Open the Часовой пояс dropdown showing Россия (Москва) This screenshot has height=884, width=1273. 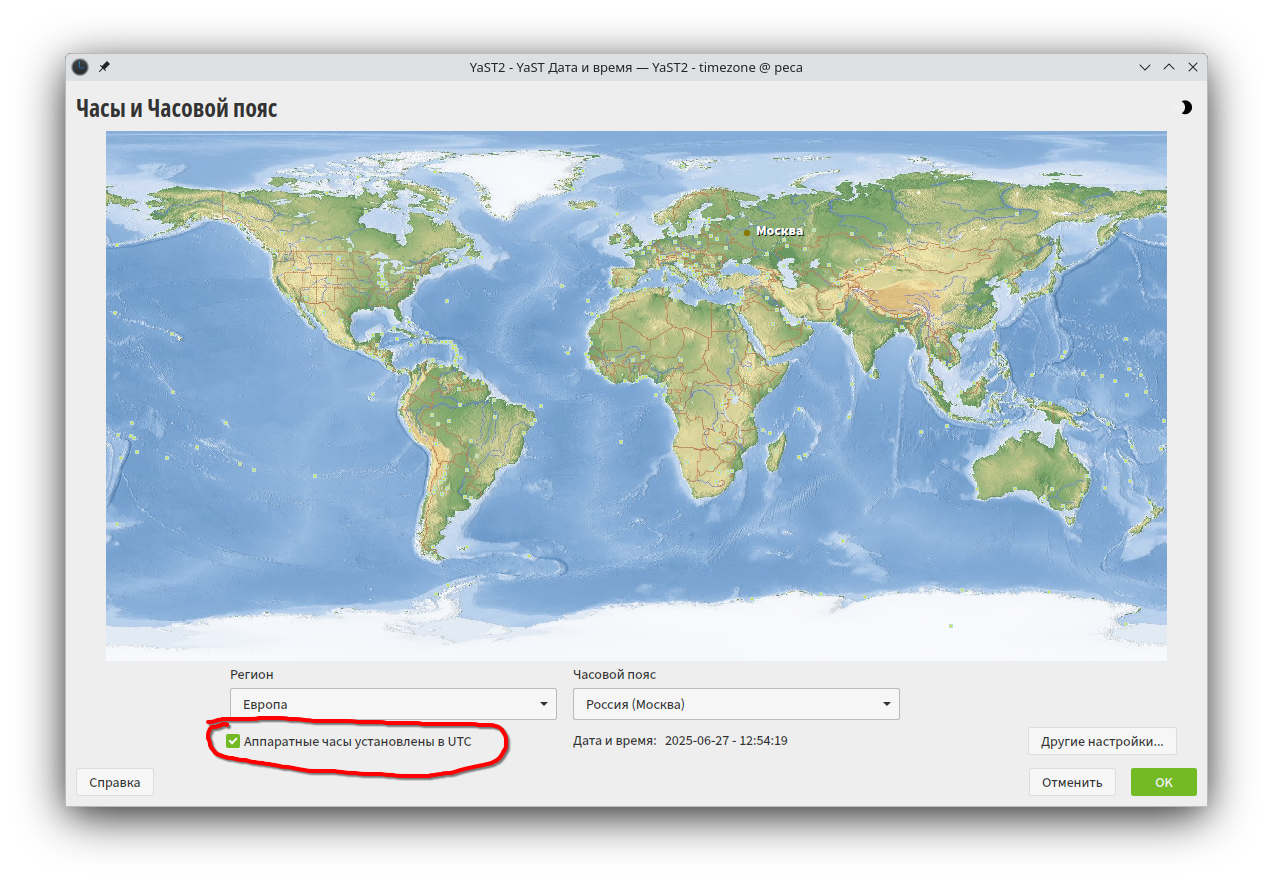click(736, 704)
